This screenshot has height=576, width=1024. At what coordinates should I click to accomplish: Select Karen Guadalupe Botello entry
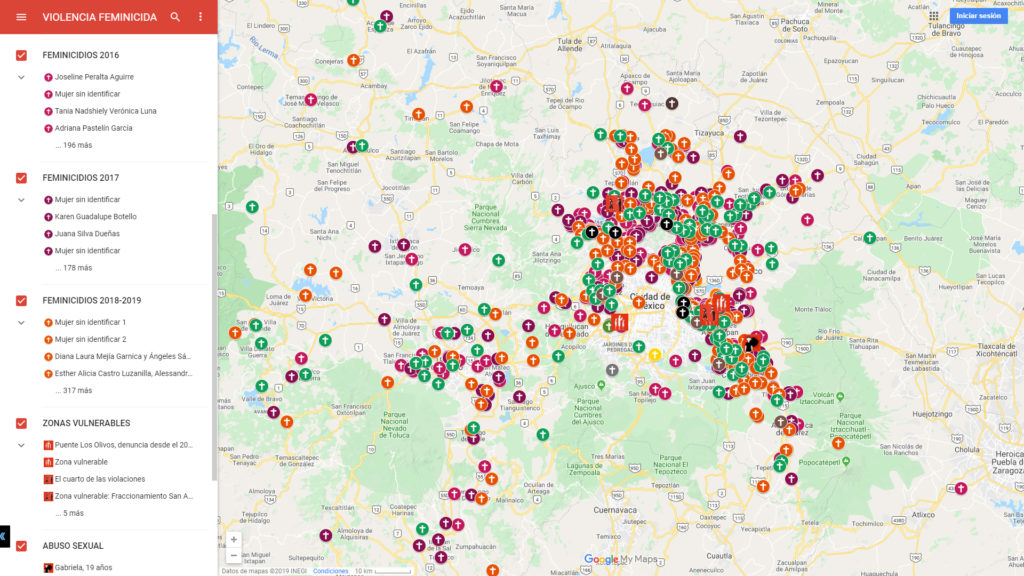pyautogui.click(x=95, y=216)
